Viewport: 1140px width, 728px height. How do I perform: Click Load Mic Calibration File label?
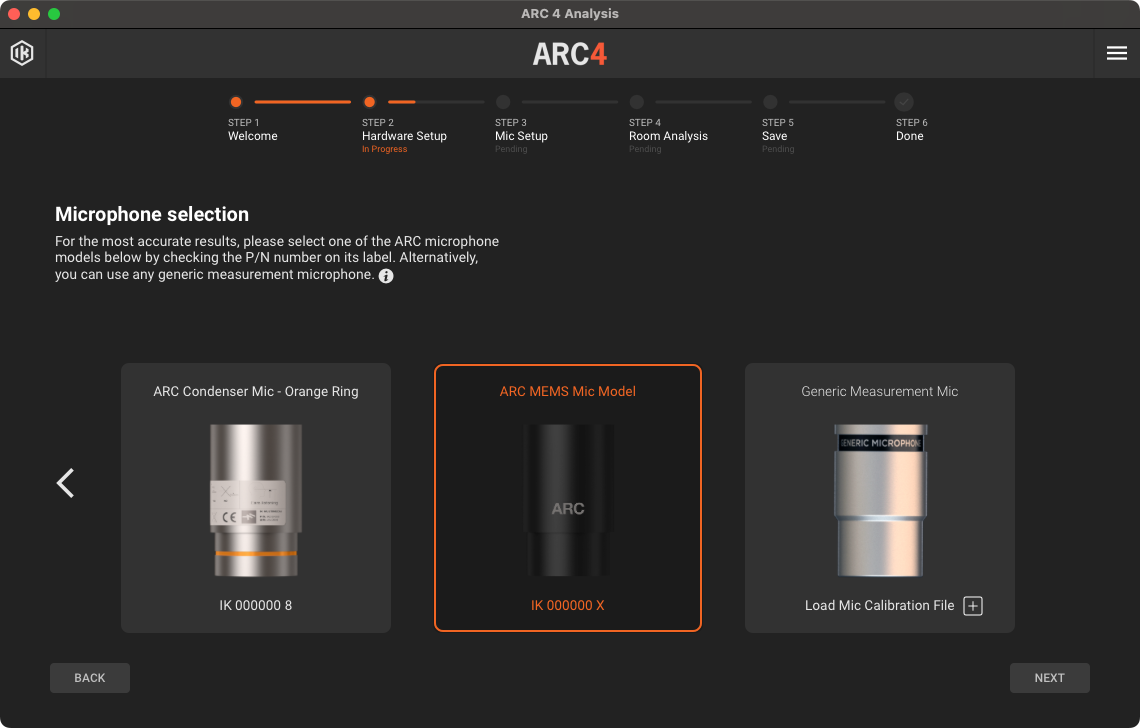tap(879, 606)
